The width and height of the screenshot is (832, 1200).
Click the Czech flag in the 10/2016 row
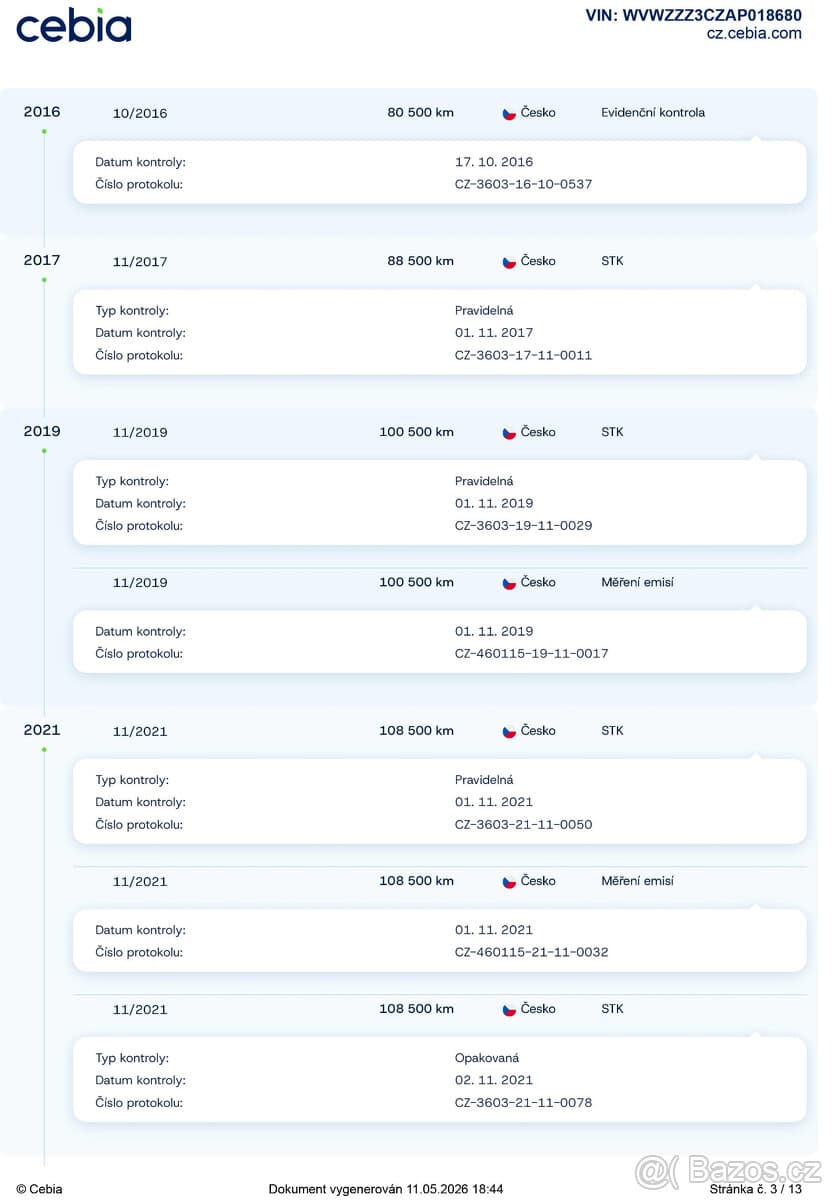pos(509,113)
